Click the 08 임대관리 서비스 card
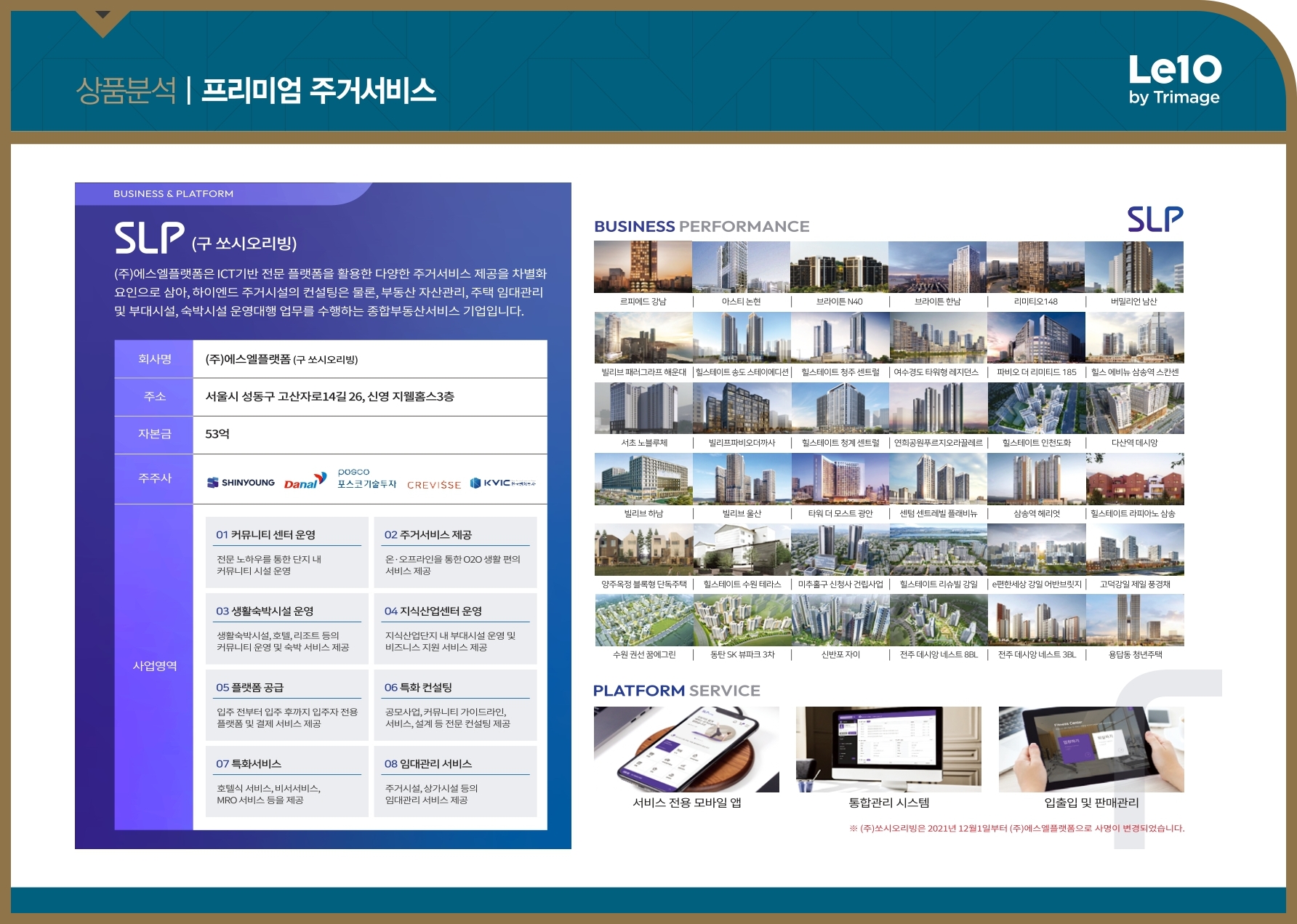 (455, 781)
